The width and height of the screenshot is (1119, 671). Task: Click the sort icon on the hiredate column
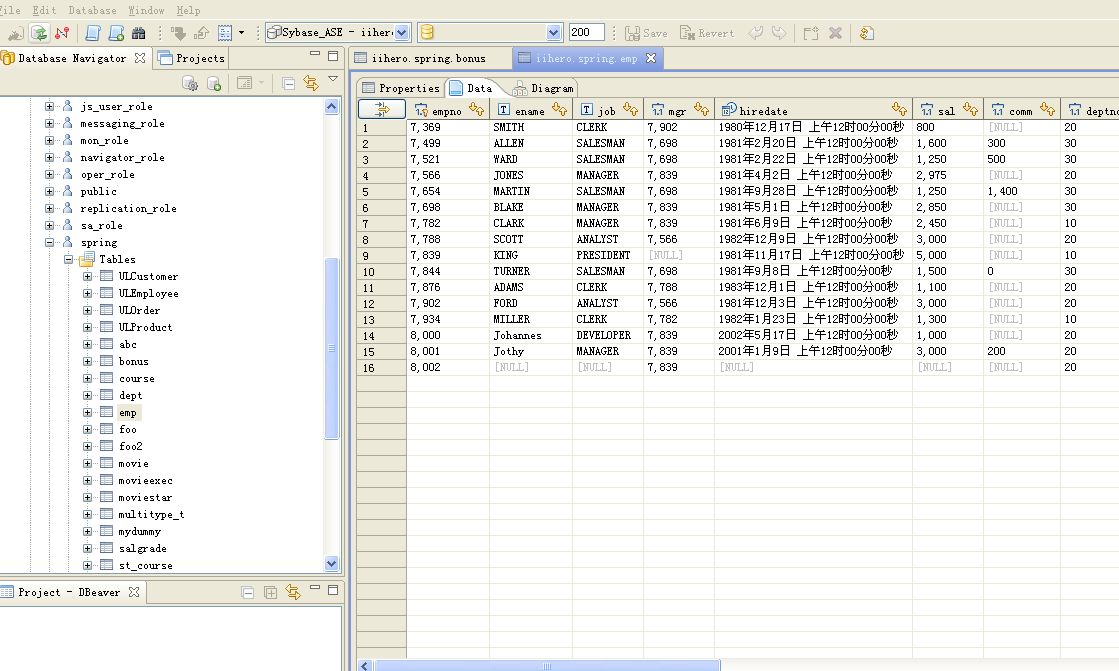point(899,111)
